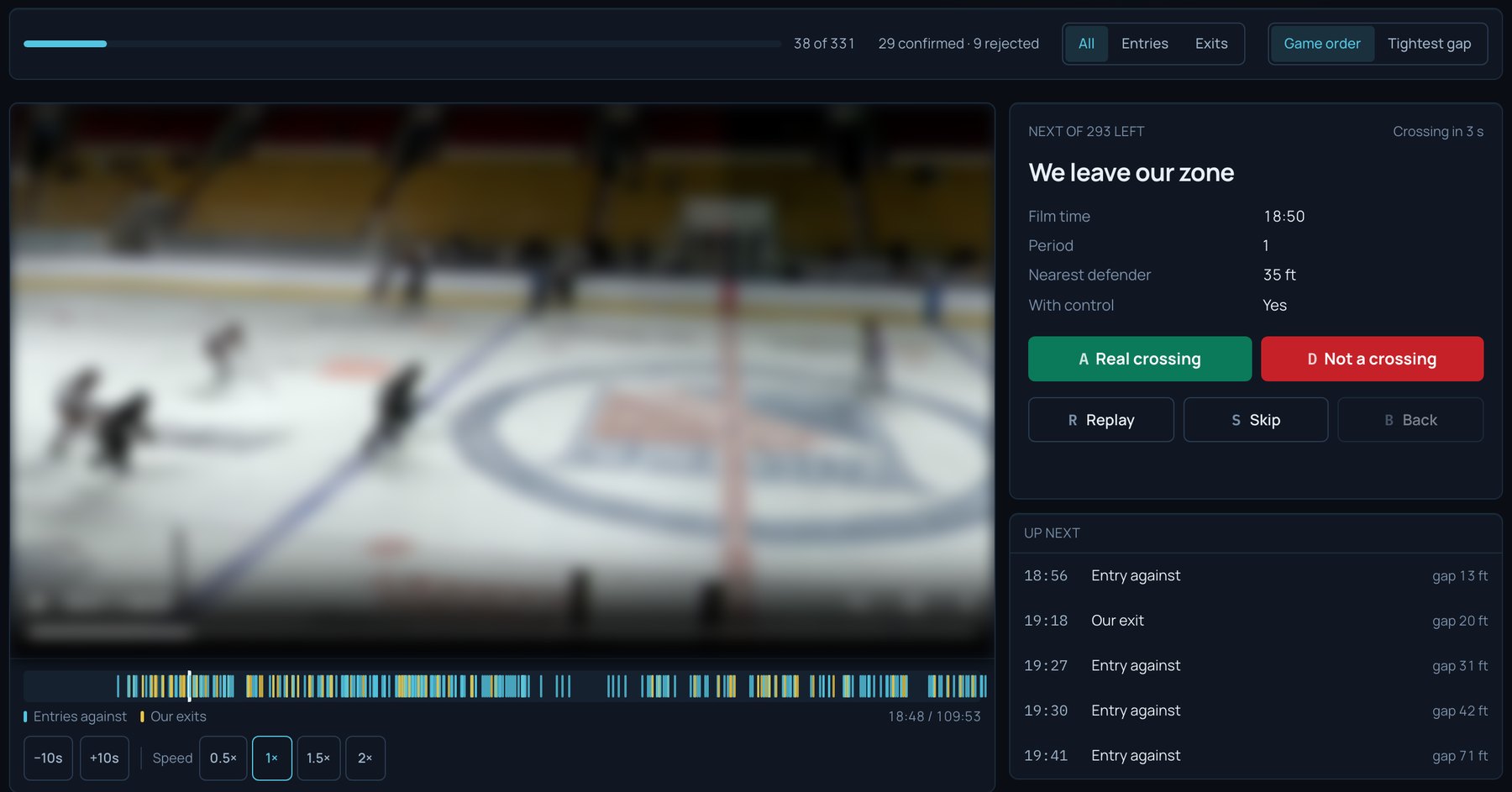Click the 'gap 20 ft' value
1512x792 pixels.
click(x=1460, y=621)
